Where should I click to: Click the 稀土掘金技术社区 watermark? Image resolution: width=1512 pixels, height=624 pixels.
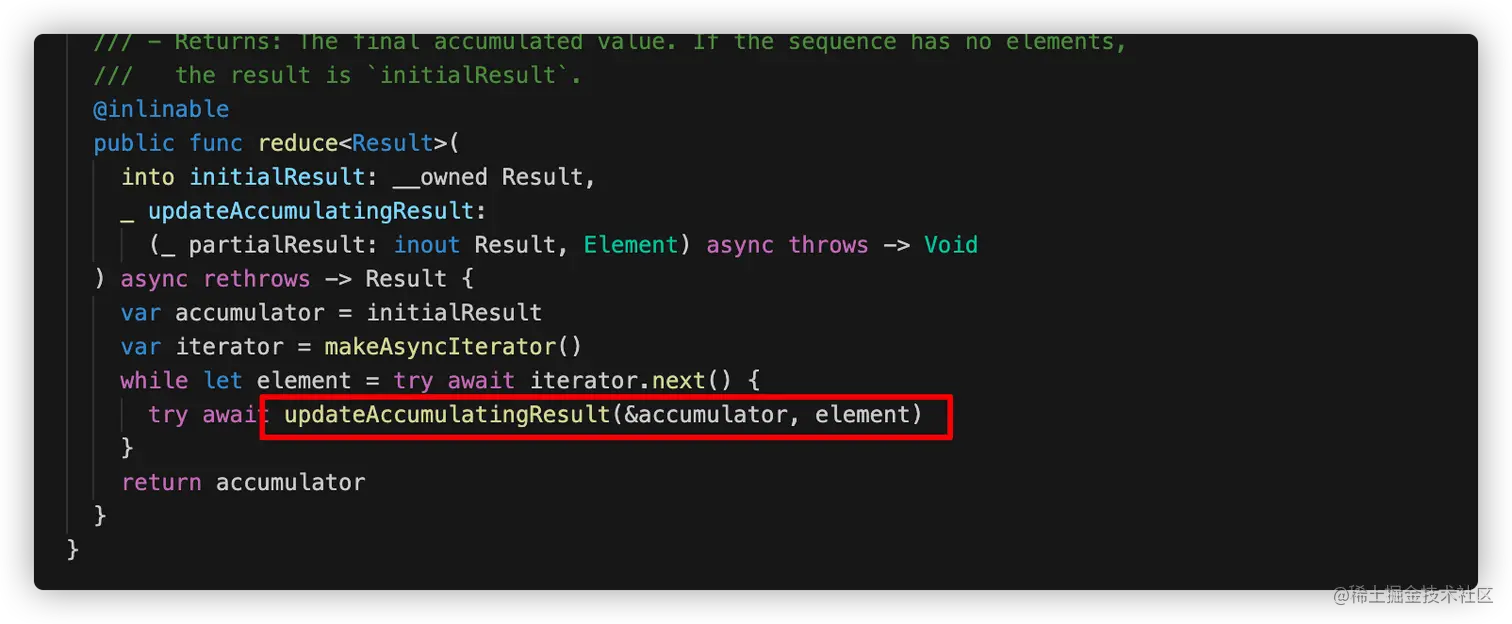tap(1411, 594)
